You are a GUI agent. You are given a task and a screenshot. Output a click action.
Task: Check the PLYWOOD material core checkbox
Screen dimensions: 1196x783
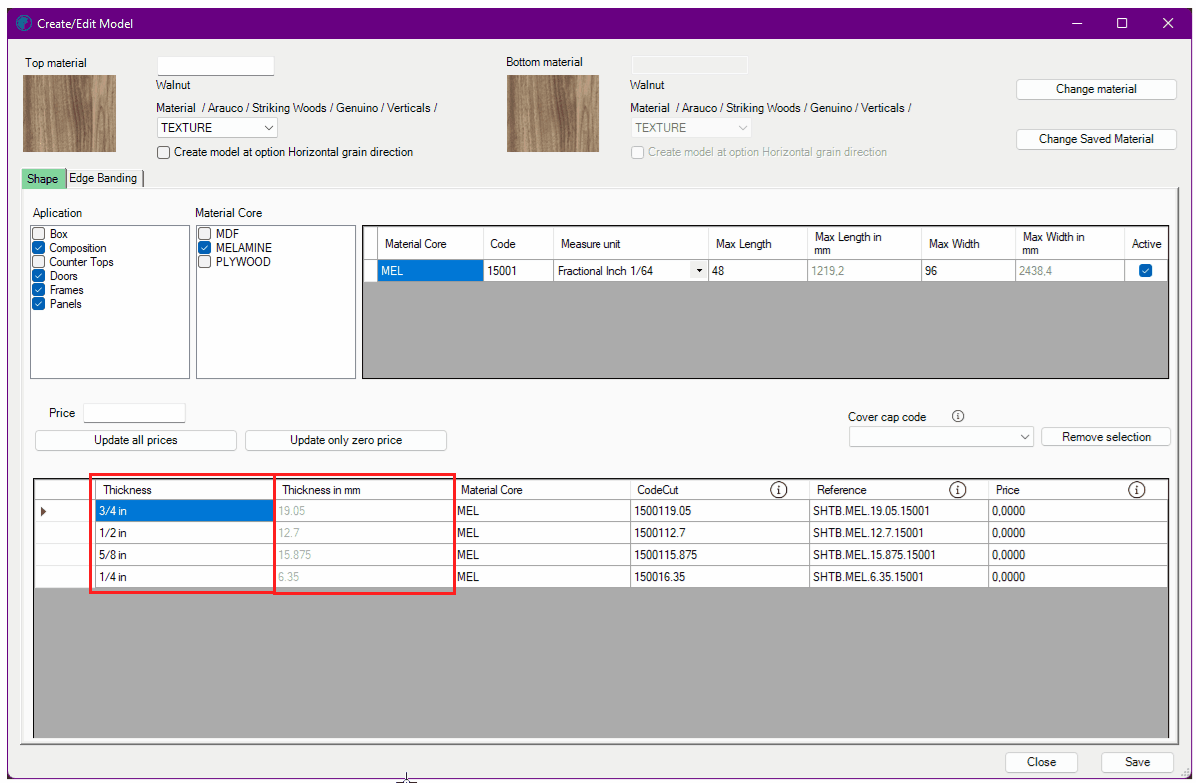tap(204, 262)
